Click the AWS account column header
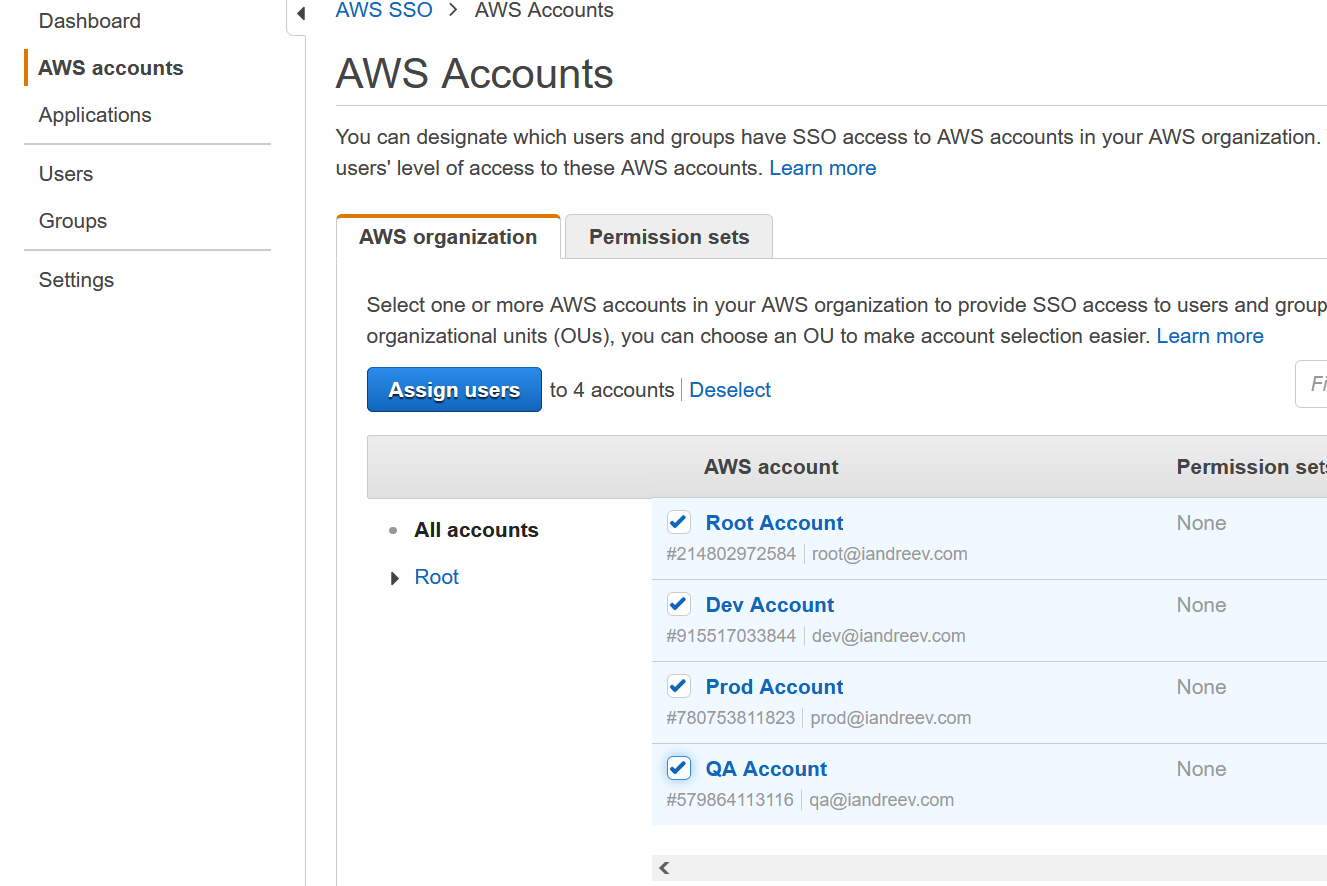The height and width of the screenshot is (886, 1327). [x=771, y=467]
